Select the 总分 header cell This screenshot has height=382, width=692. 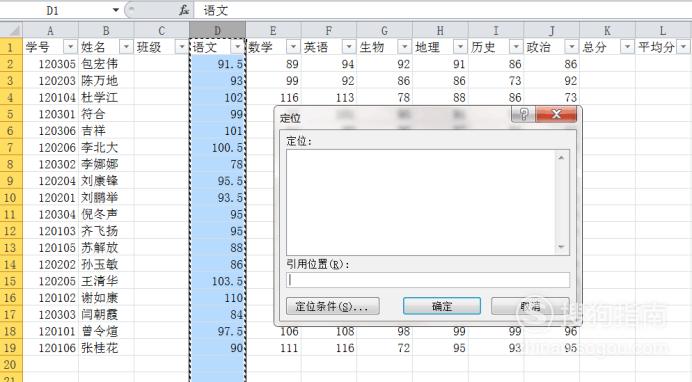tap(607, 47)
